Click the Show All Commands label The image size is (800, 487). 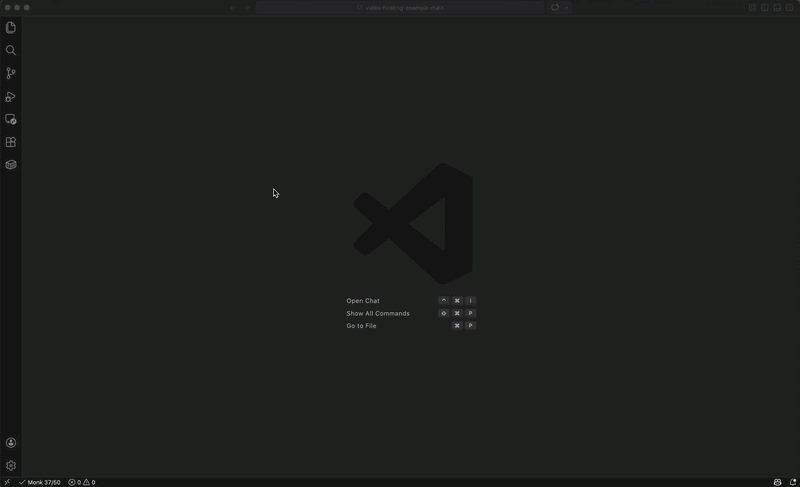coord(378,313)
